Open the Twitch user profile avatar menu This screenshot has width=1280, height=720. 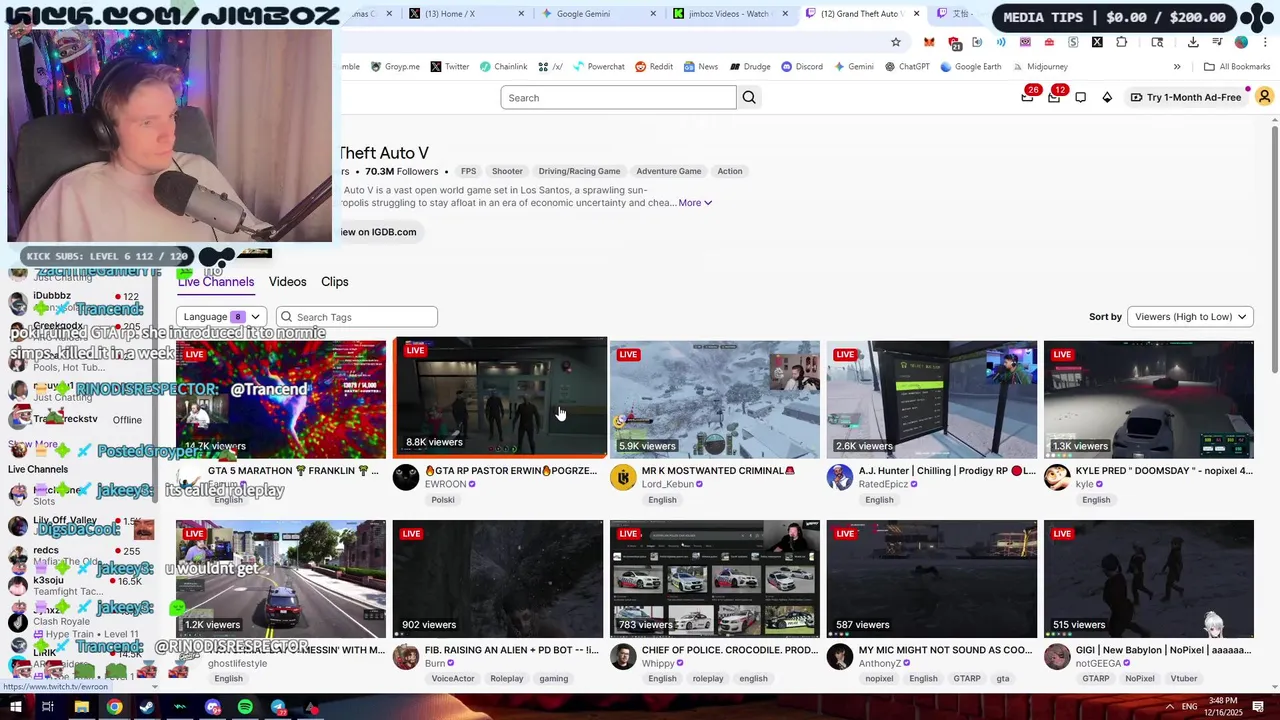click(1264, 97)
